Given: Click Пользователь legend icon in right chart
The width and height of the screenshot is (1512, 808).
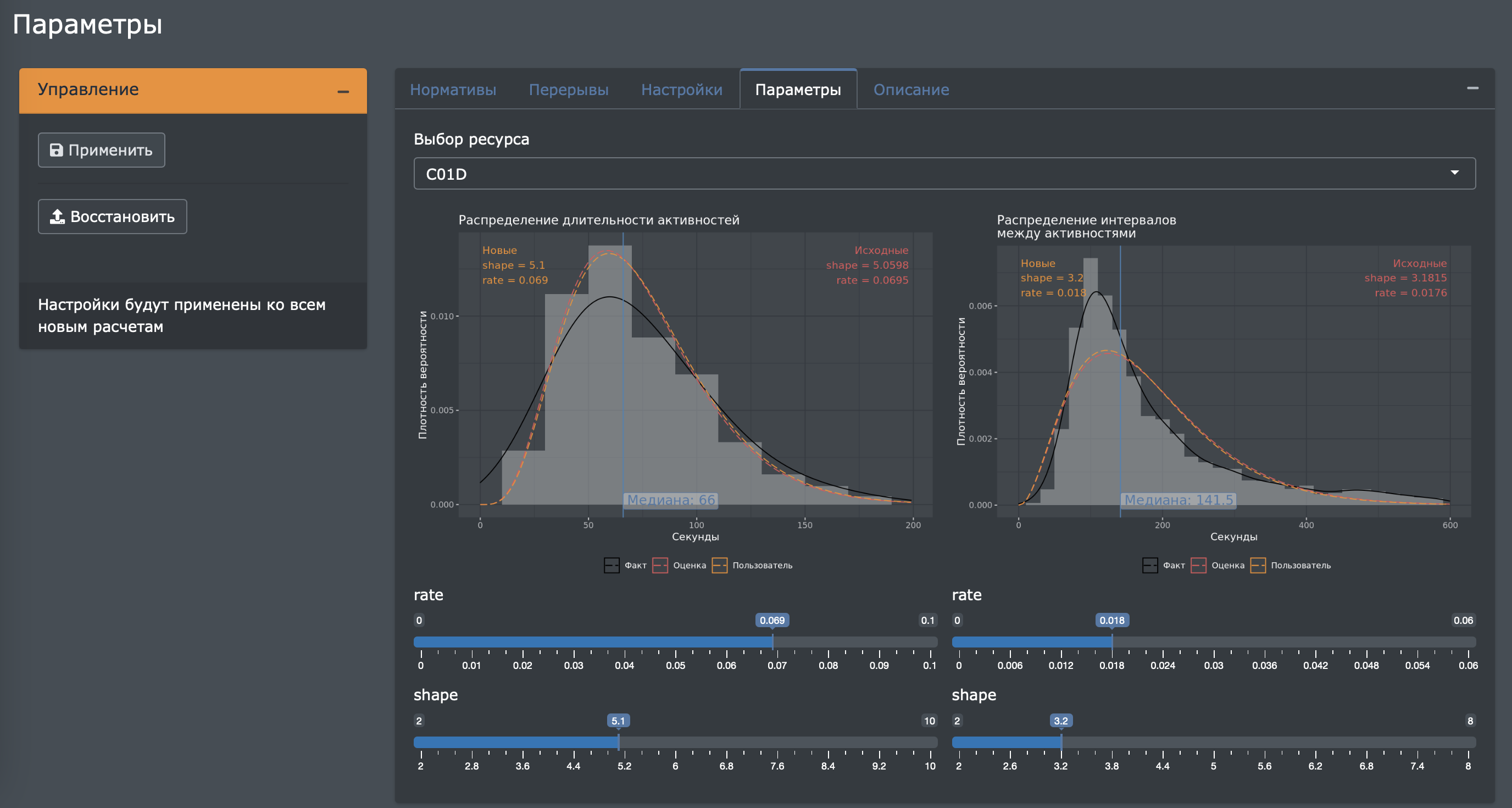Looking at the screenshot, I should pos(1258,566).
